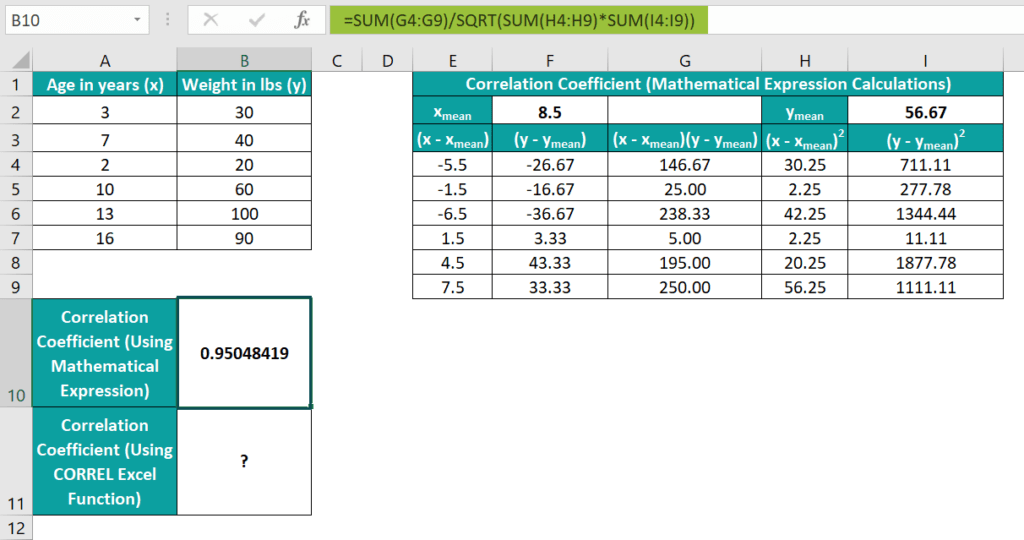Click the 'Using Mathematical Expression' label cell
Image resolution: width=1024 pixels, height=540 pixels.
104,353
